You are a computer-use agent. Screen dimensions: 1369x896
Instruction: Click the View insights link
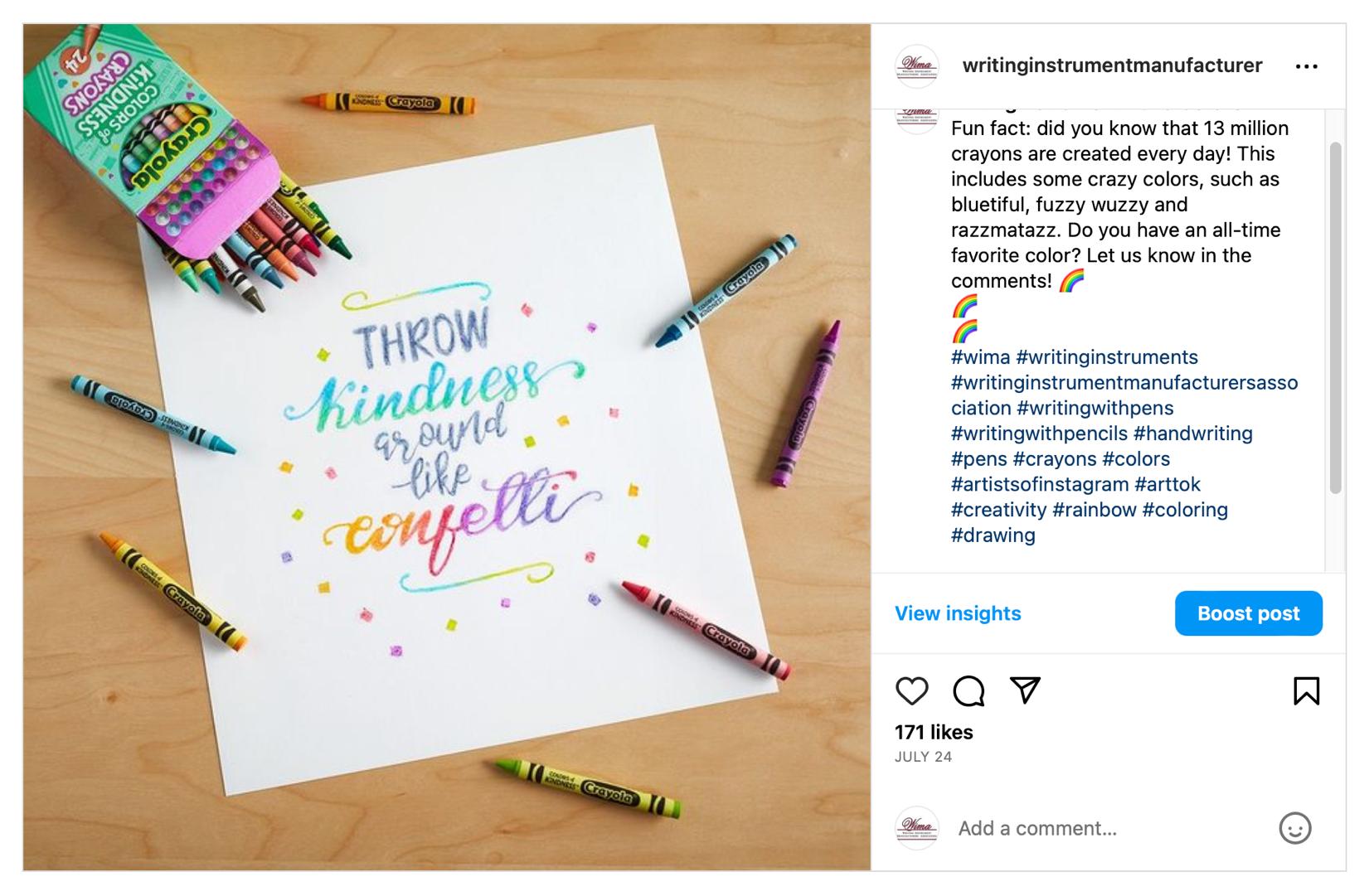click(958, 613)
